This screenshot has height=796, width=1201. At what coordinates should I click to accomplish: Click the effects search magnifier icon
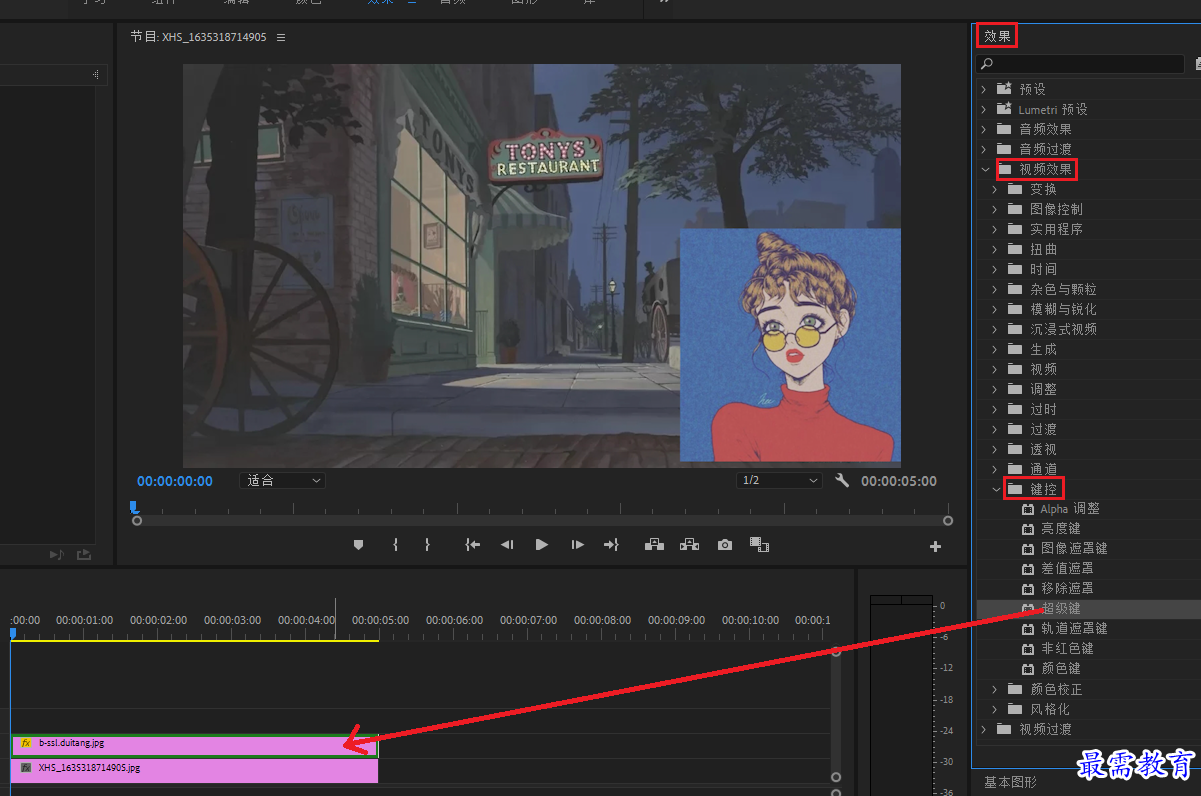coord(988,64)
